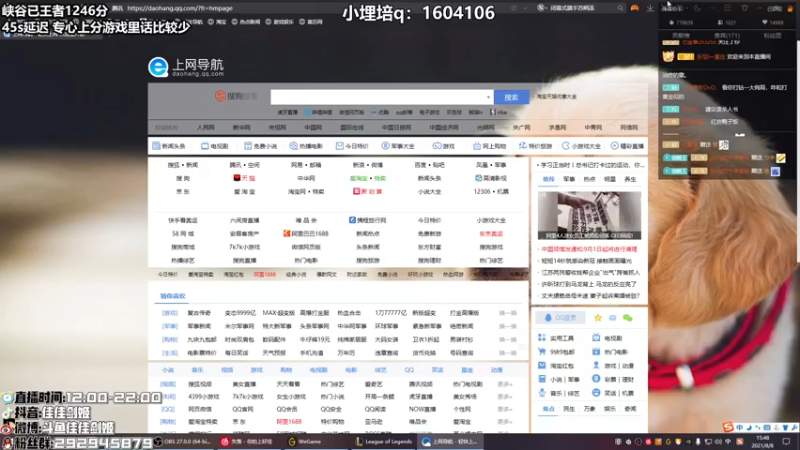Switch to WeGame in taskbar

coord(305,442)
